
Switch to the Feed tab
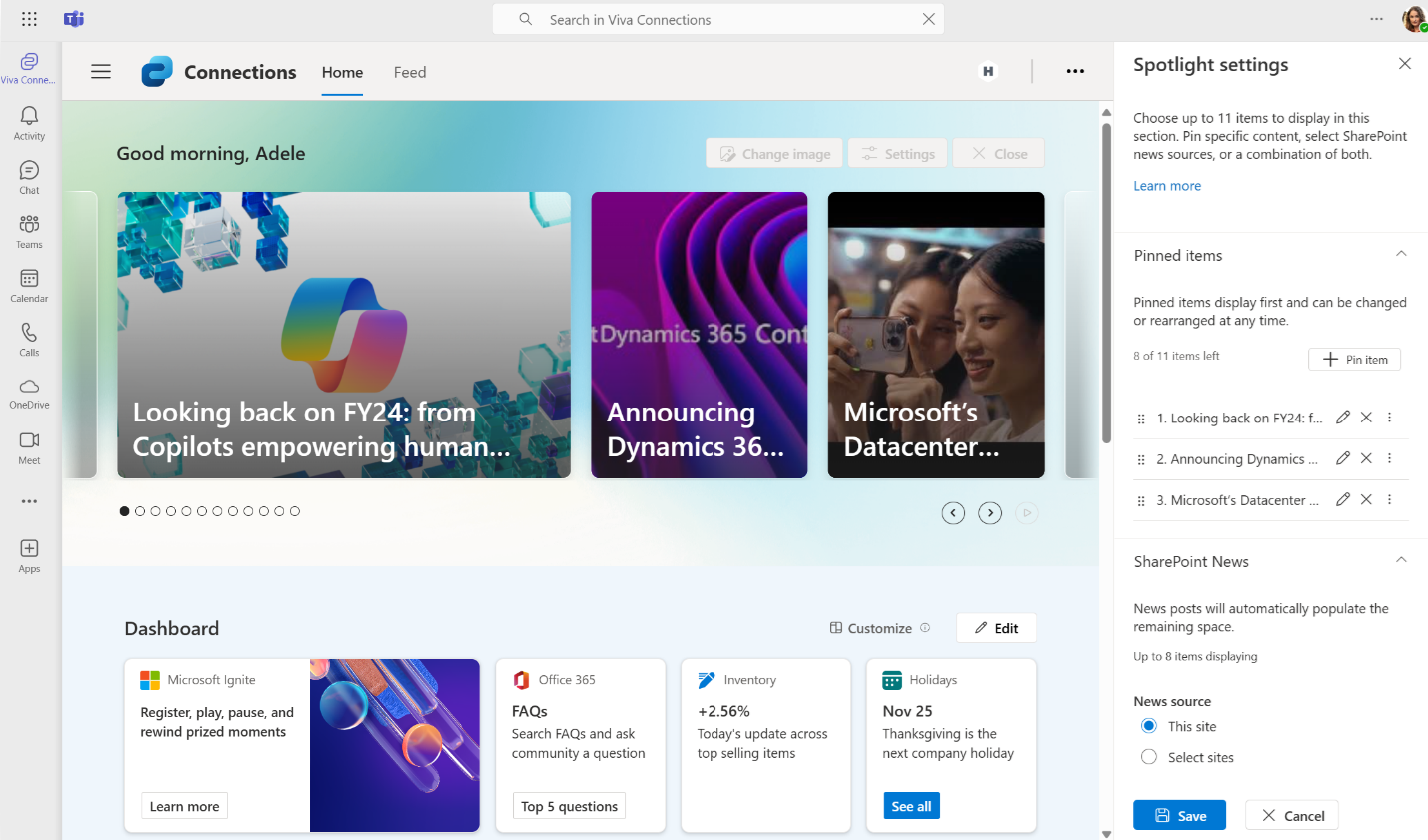[409, 72]
